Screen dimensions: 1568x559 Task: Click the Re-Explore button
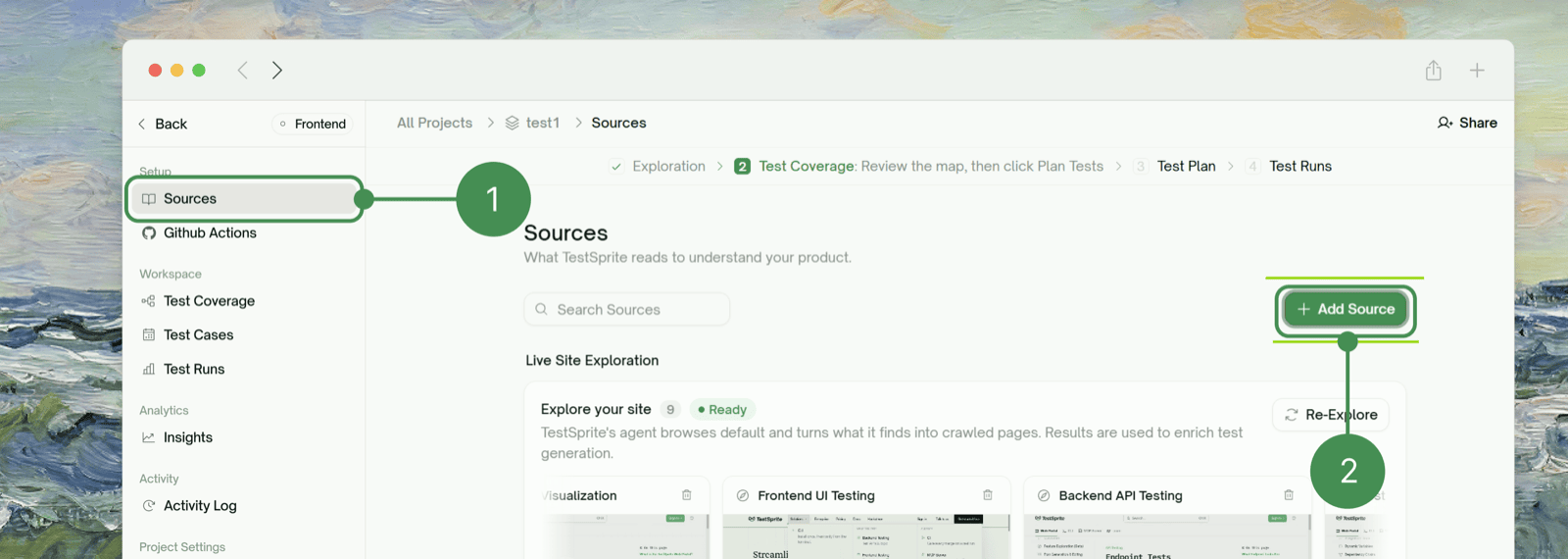click(x=1331, y=415)
